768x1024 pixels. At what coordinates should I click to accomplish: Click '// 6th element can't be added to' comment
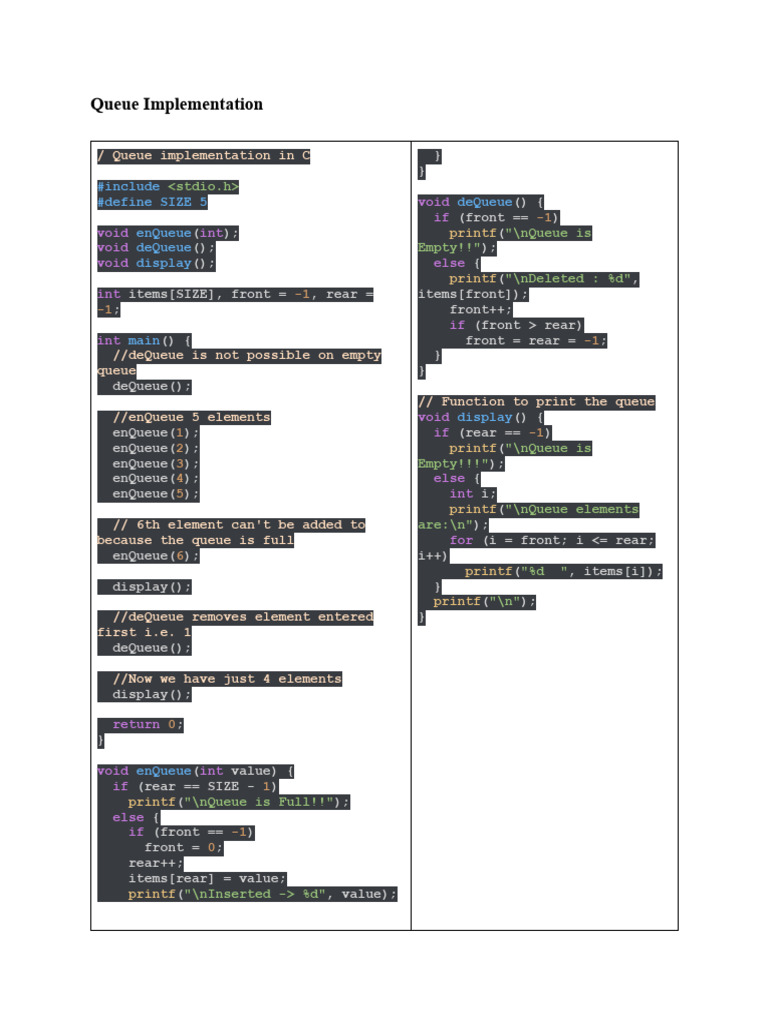[x=239, y=526]
